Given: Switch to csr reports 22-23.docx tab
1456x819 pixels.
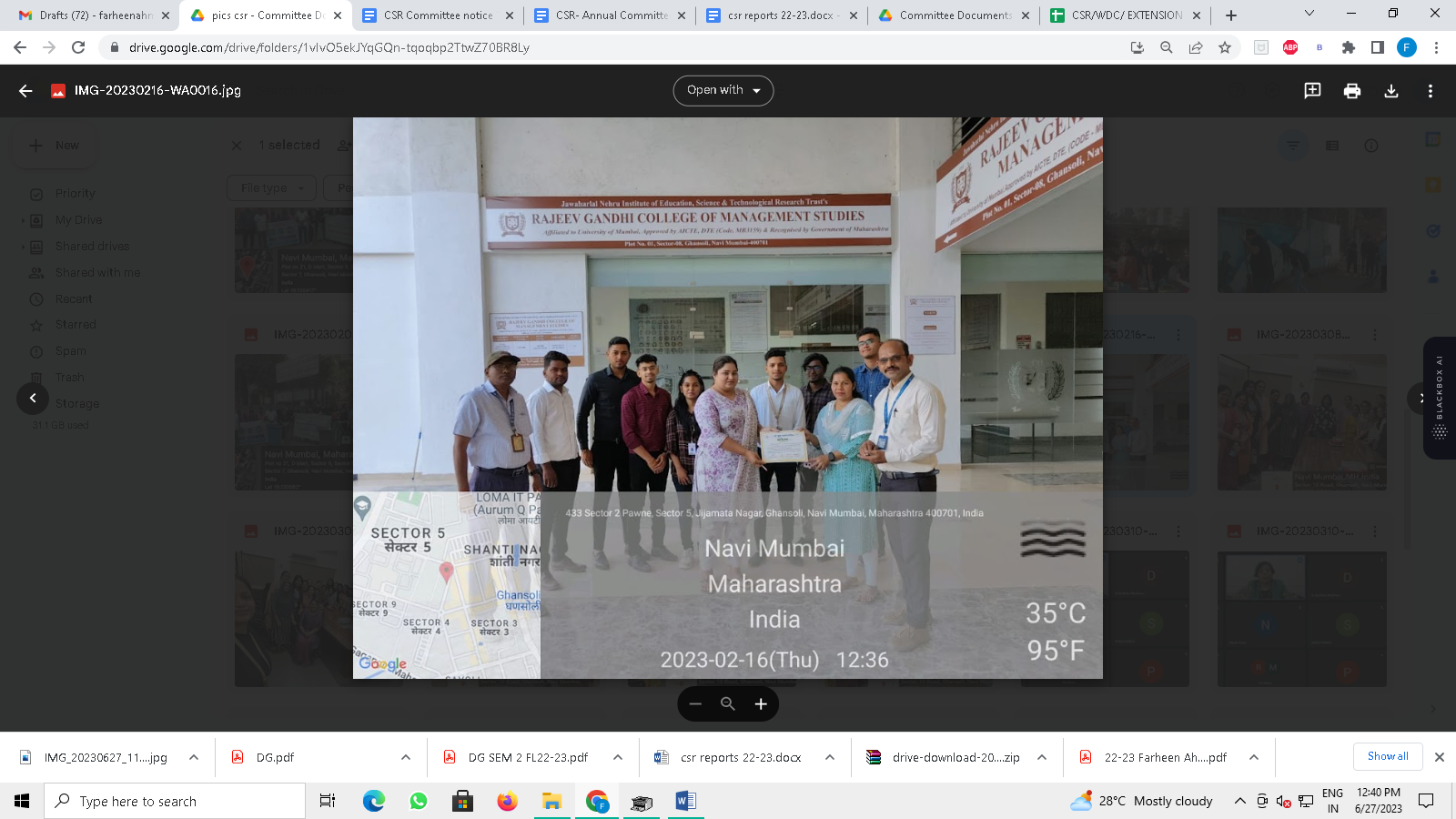Looking at the screenshot, I should tap(782, 15).
